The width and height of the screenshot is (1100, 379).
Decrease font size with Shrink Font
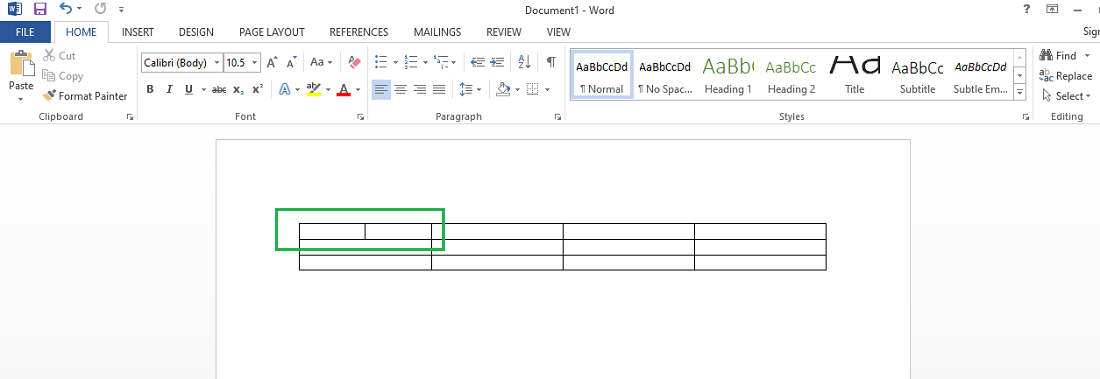tap(292, 62)
